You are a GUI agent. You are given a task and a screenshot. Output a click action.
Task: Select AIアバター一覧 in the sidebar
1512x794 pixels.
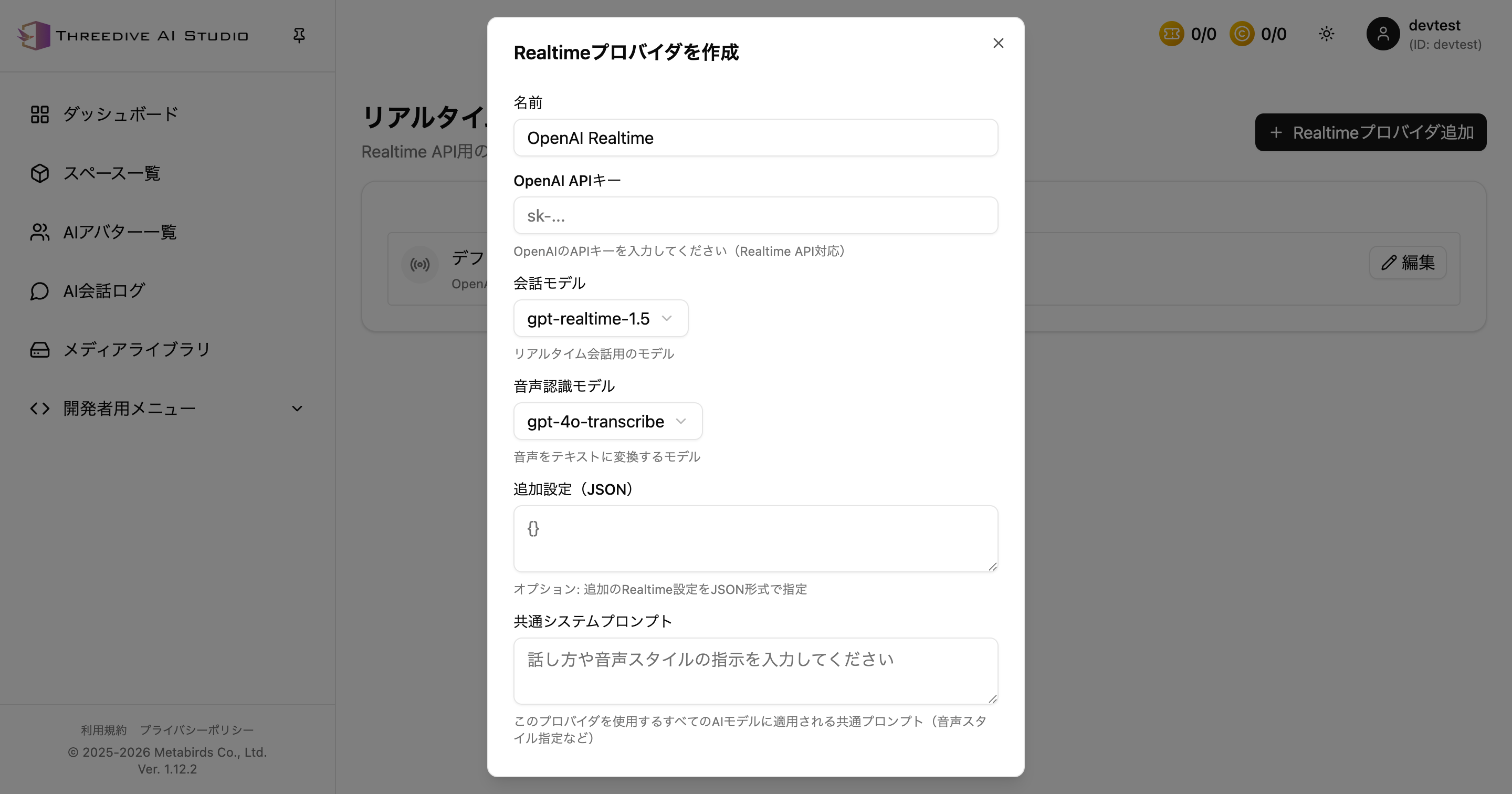[x=167, y=232]
